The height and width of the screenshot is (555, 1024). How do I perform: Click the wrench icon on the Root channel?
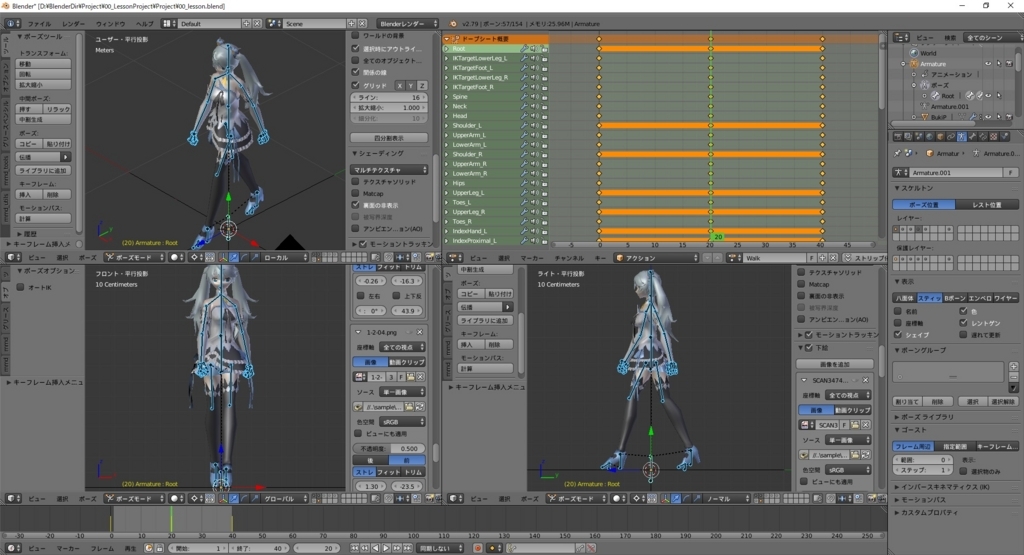point(525,48)
